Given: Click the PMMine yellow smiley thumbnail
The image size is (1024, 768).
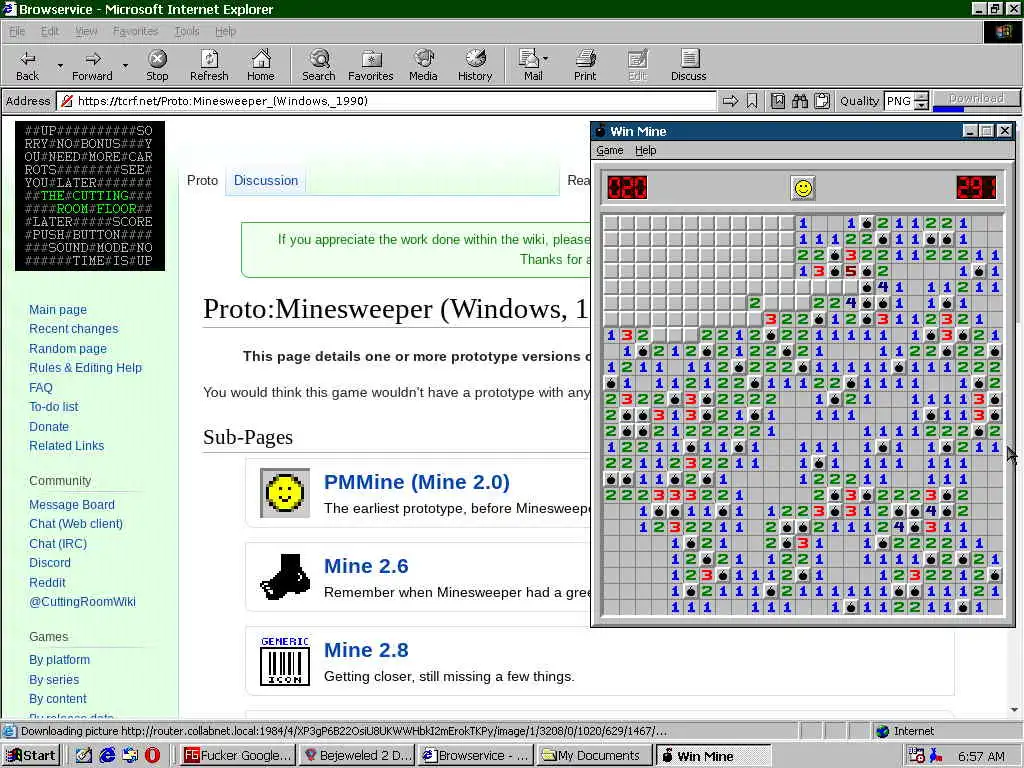Looking at the screenshot, I should point(285,492).
